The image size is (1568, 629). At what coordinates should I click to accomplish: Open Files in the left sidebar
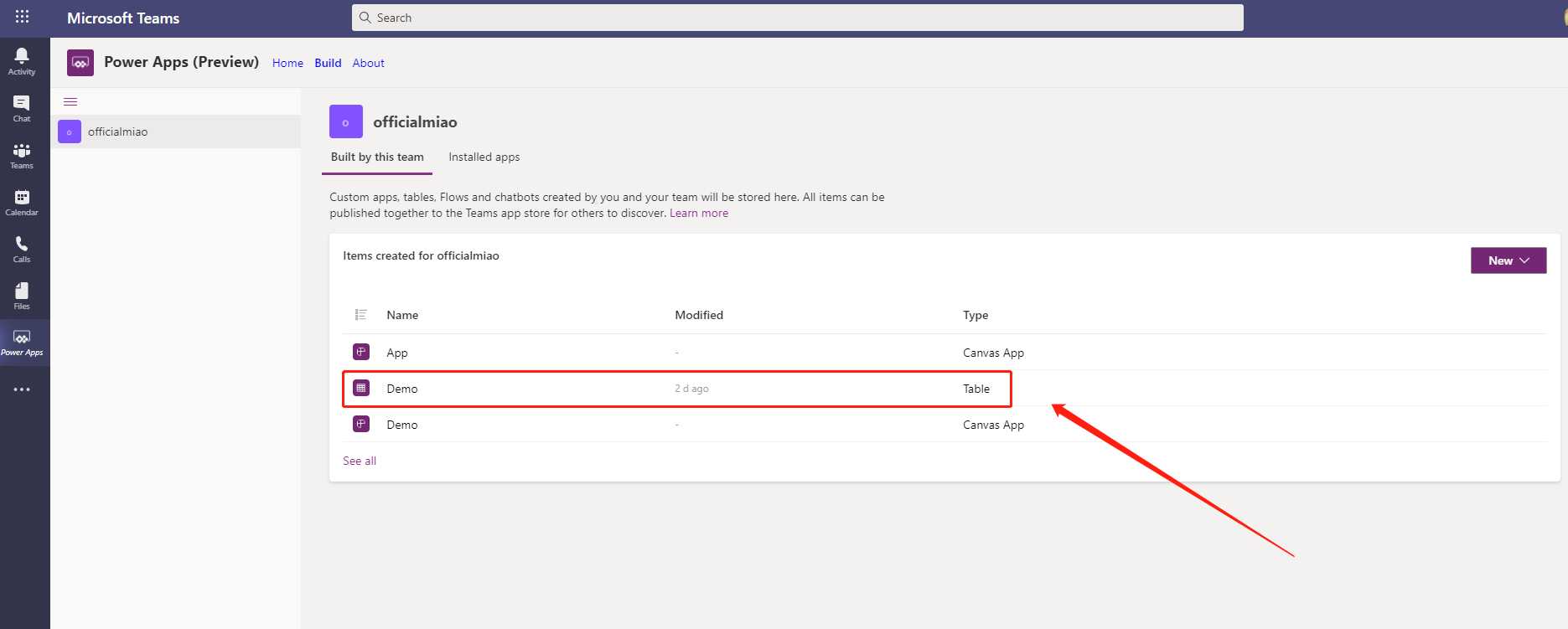[x=22, y=296]
